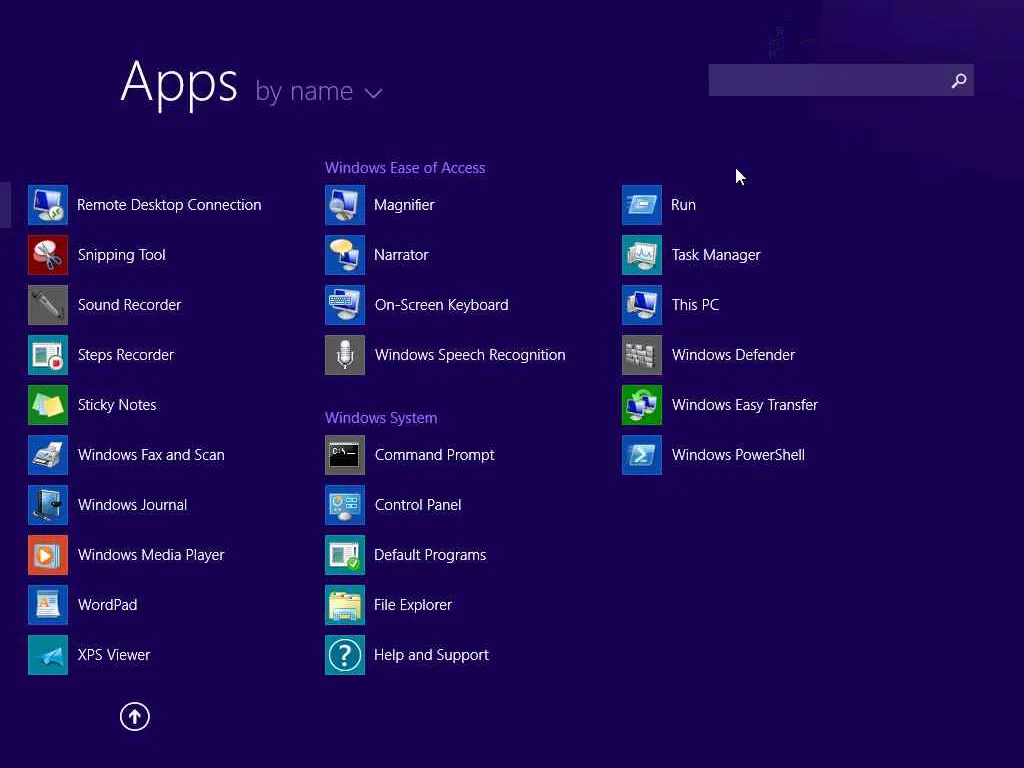Image resolution: width=1024 pixels, height=768 pixels.
Task: Click the 'Narrator' label
Action: [x=401, y=255]
